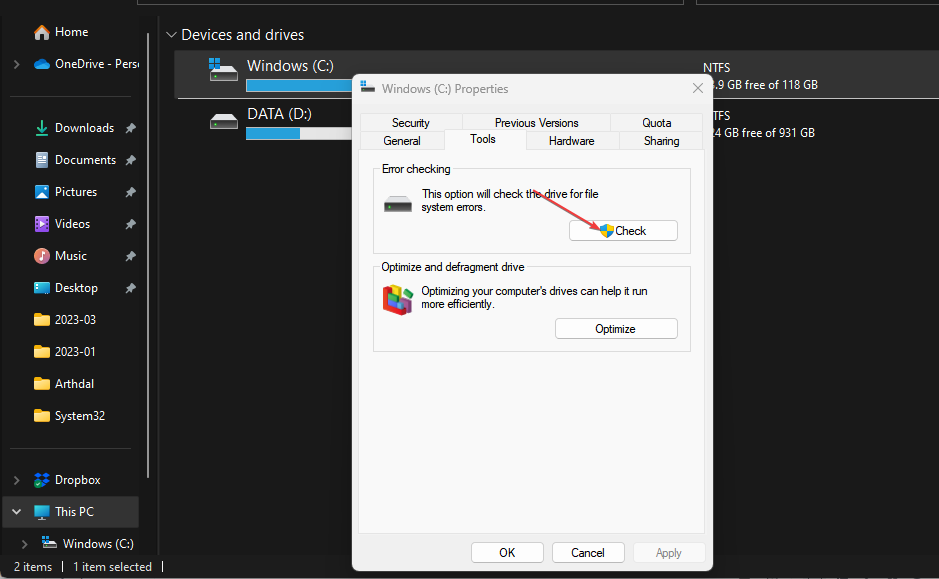
Task: Click the Windows (C:) drive icon in Devices list
Action: coord(223,70)
